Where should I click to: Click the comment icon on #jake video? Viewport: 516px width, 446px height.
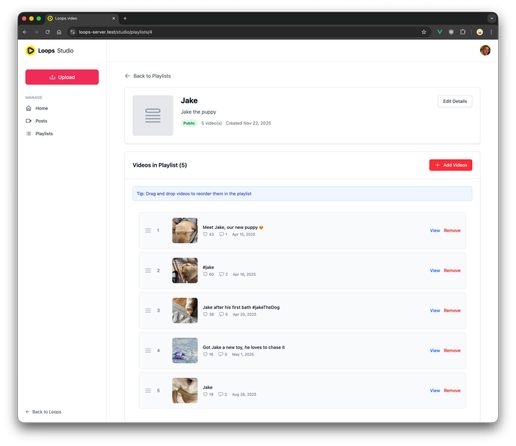pos(221,274)
